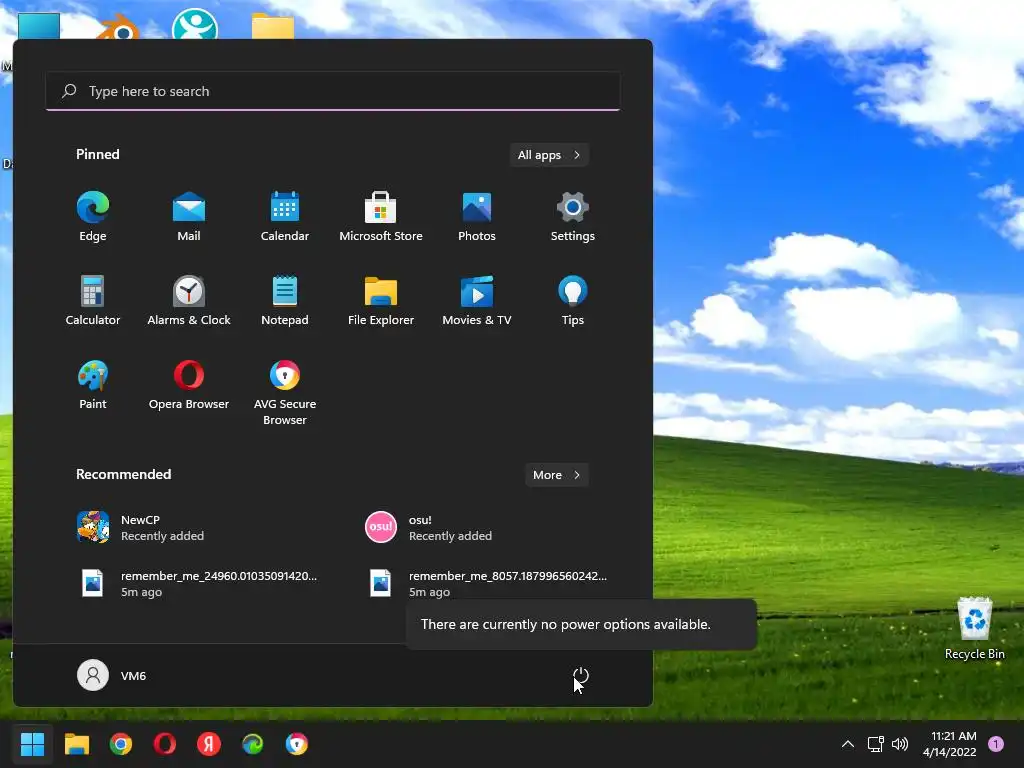Screen dimensions: 1024x768
Task: Open Settings from pinned apps
Action: click(x=573, y=216)
